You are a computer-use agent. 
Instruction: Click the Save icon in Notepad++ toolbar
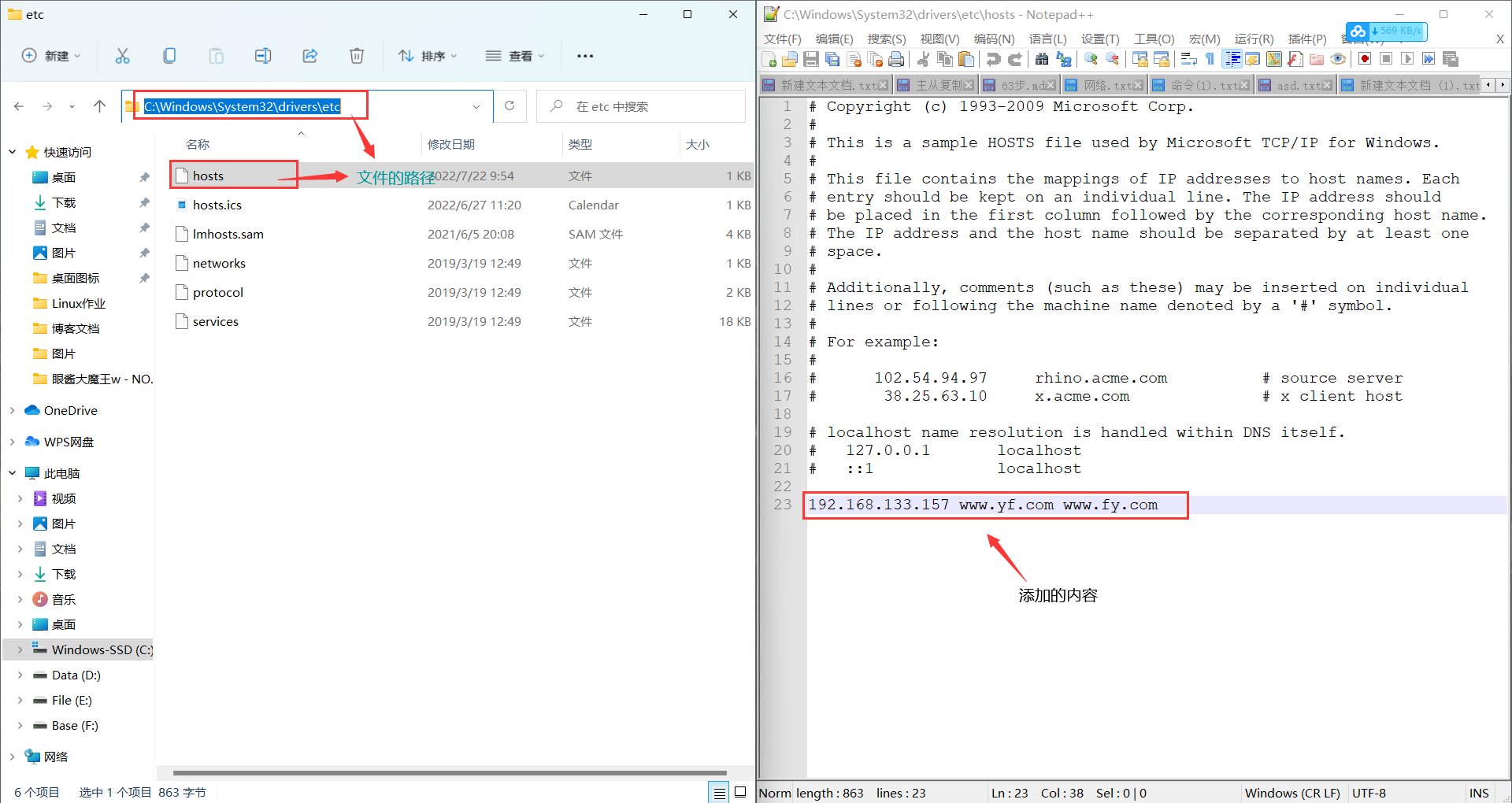811,60
